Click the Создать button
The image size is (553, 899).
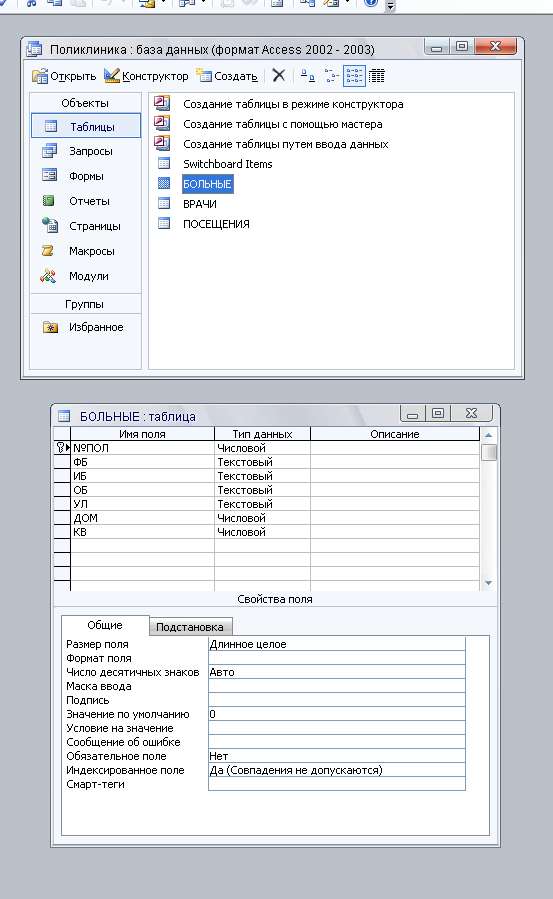(x=227, y=76)
